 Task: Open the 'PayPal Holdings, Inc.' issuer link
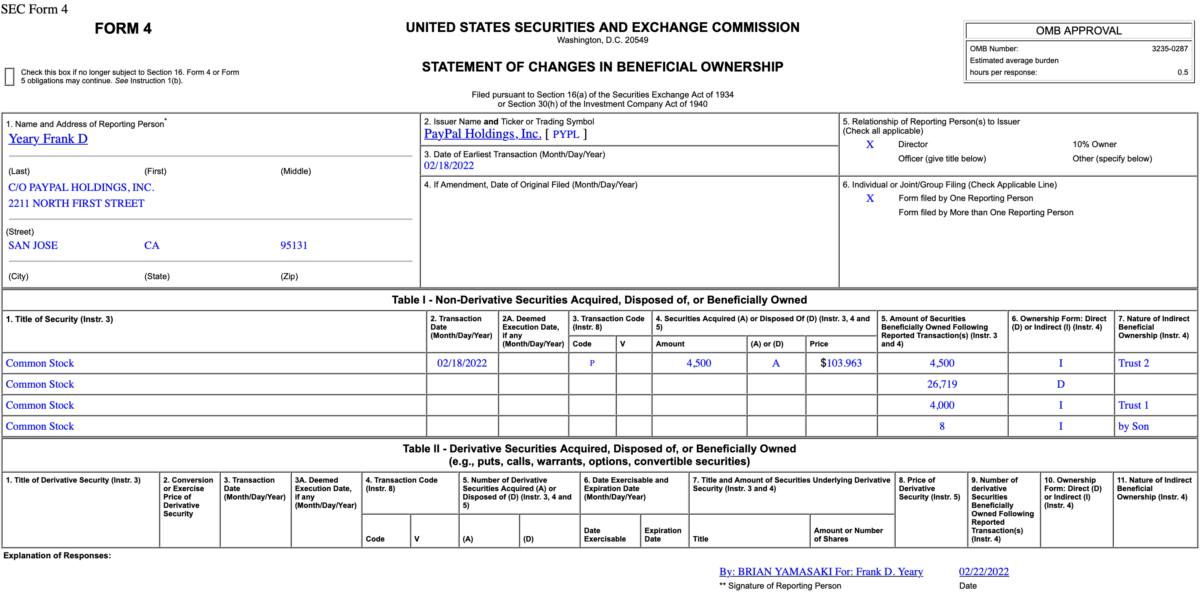(x=483, y=133)
